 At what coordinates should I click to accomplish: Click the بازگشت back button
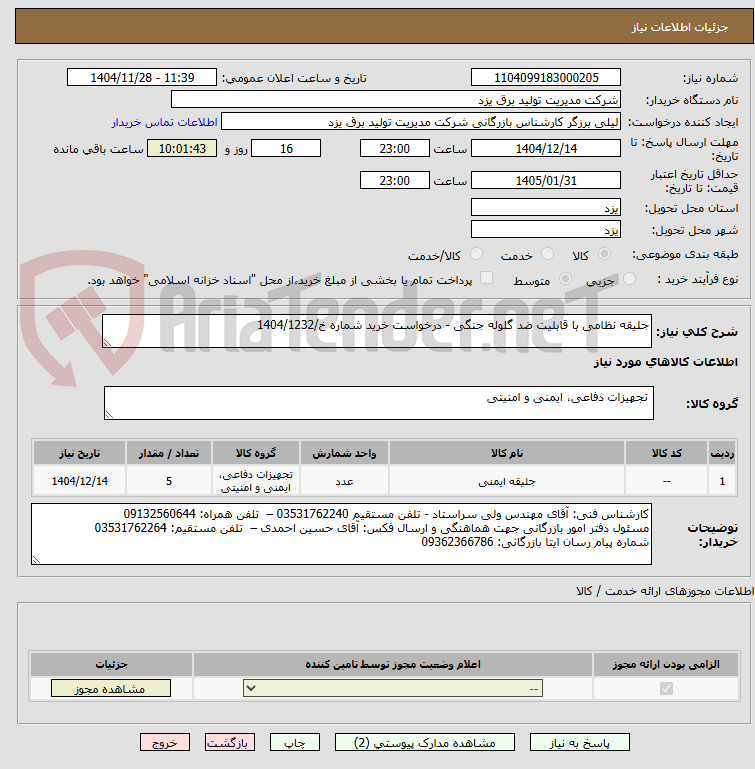230,743
